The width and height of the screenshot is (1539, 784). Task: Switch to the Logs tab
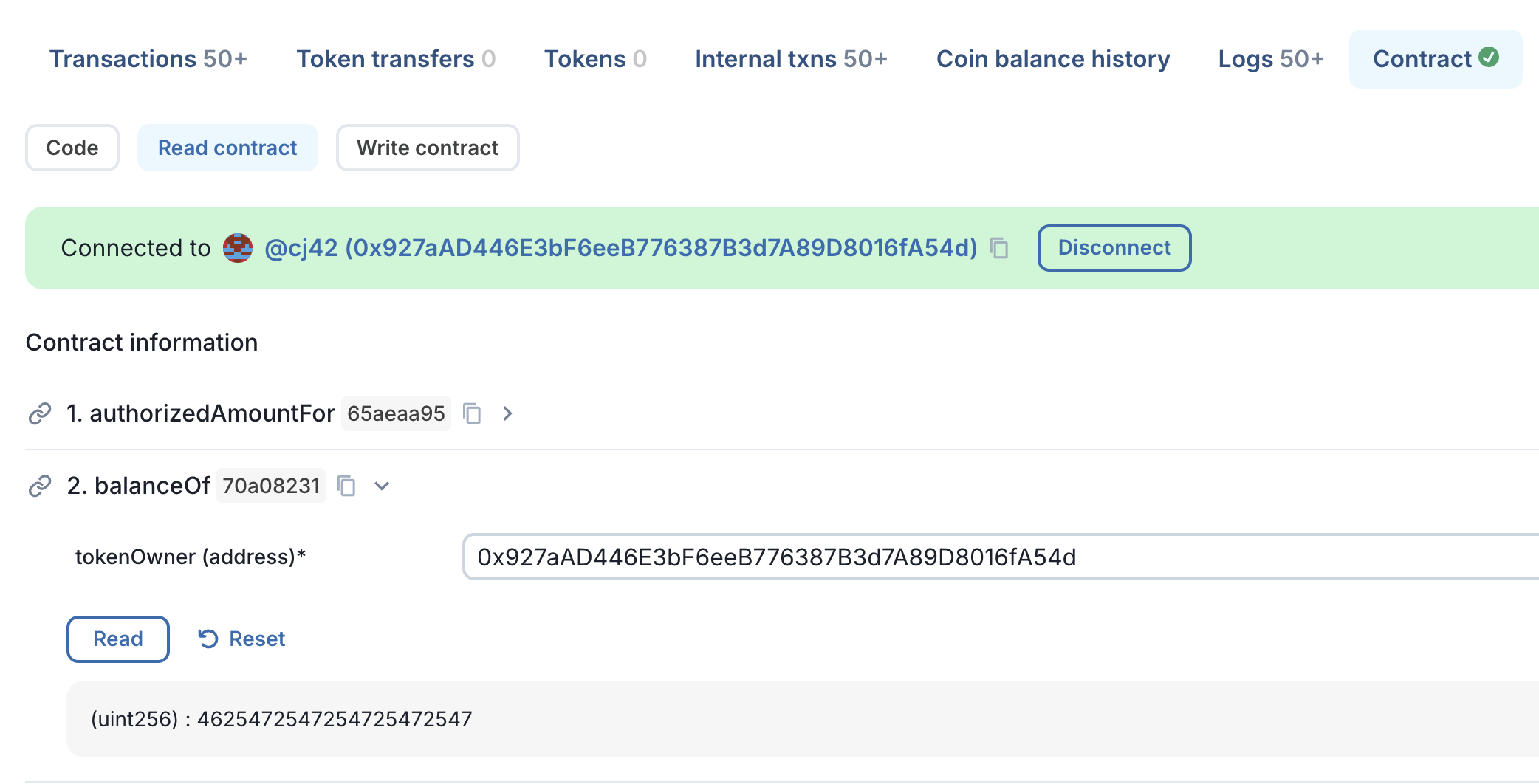coord(1271,59)
